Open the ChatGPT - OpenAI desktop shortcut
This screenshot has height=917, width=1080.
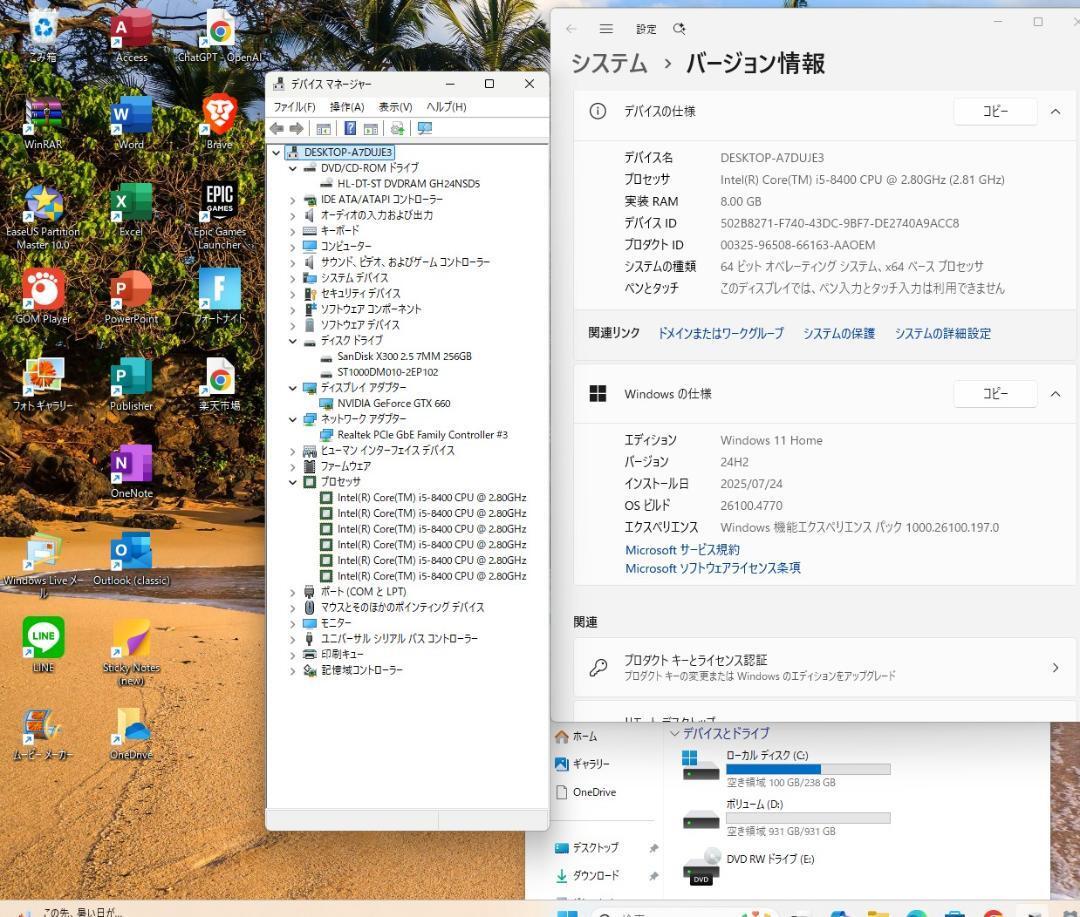(220, 37)
